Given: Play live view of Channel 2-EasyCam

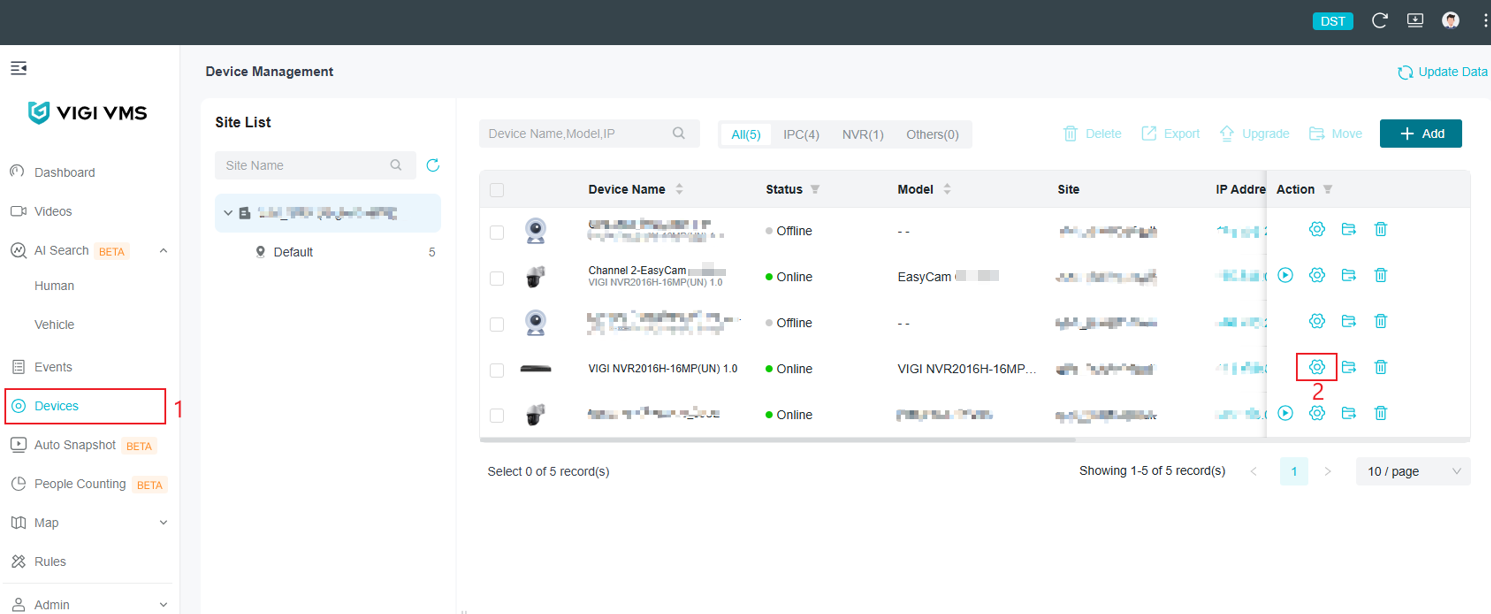Looking at the screenshot, I should coord(1285,274).
